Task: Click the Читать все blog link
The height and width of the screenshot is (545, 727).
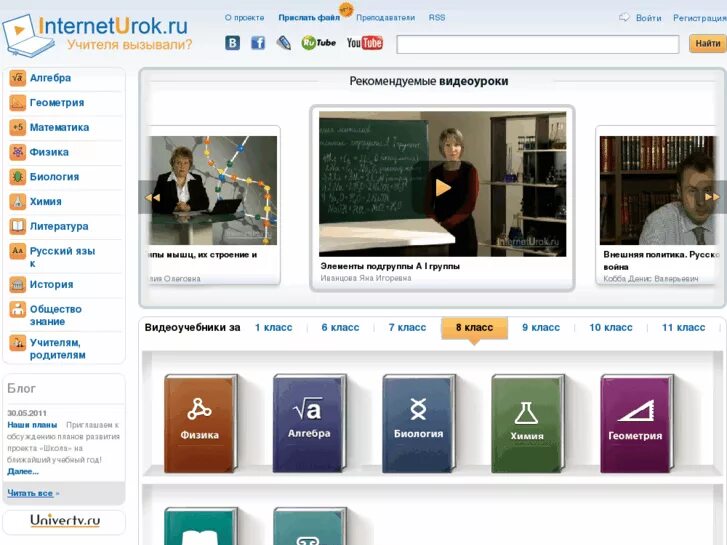Action: pyautogui.click(x=30, y=493)
